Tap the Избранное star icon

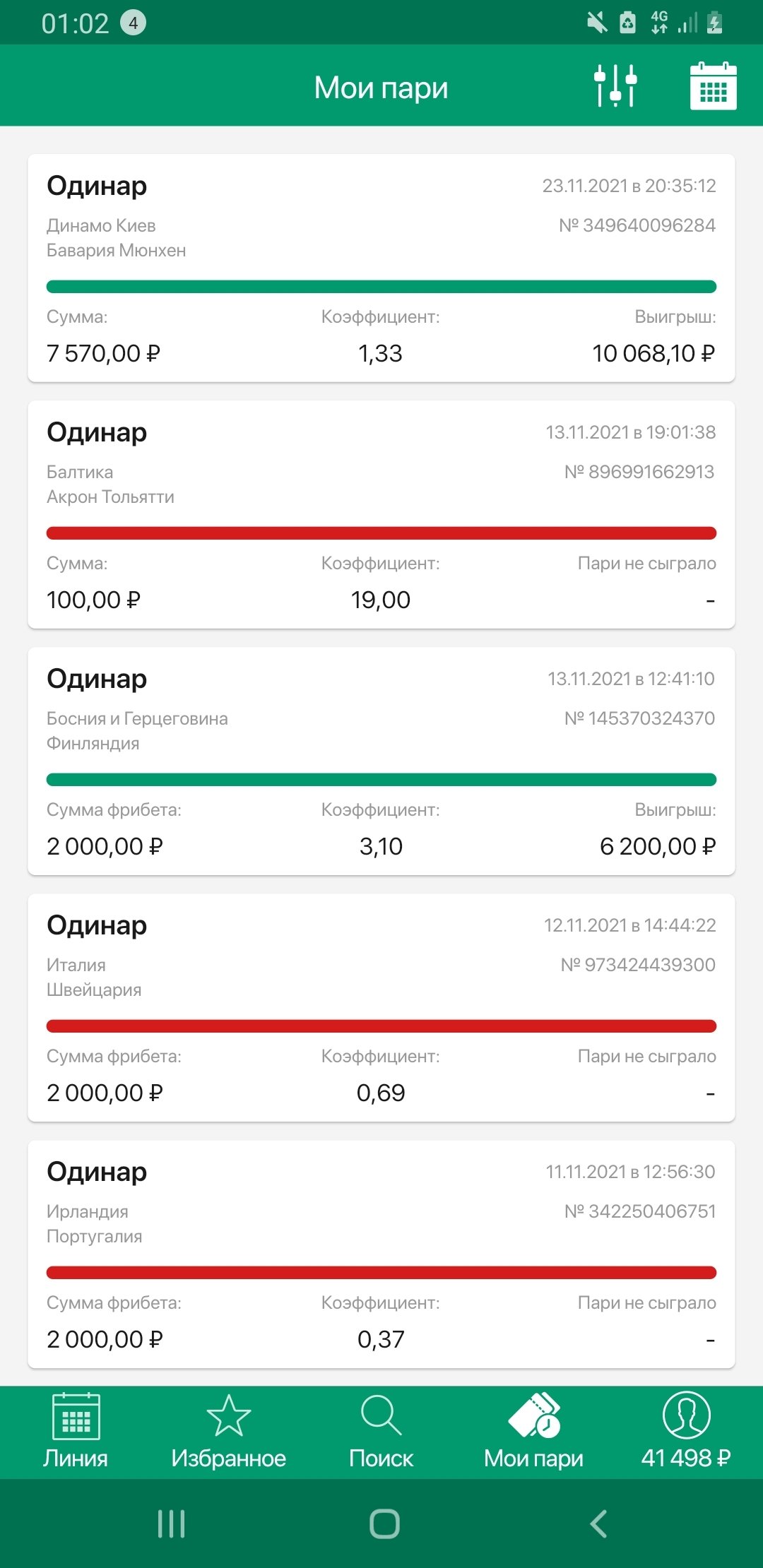tap(228, 1415)
